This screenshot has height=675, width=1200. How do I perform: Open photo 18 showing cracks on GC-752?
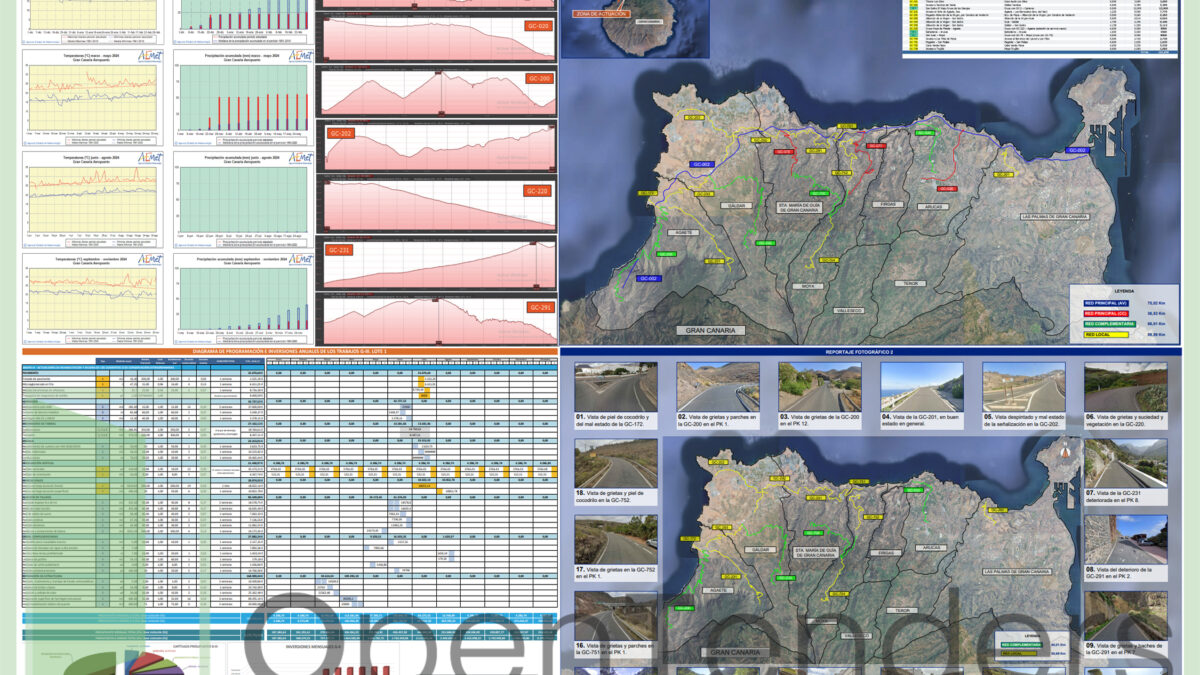point(616,463)
